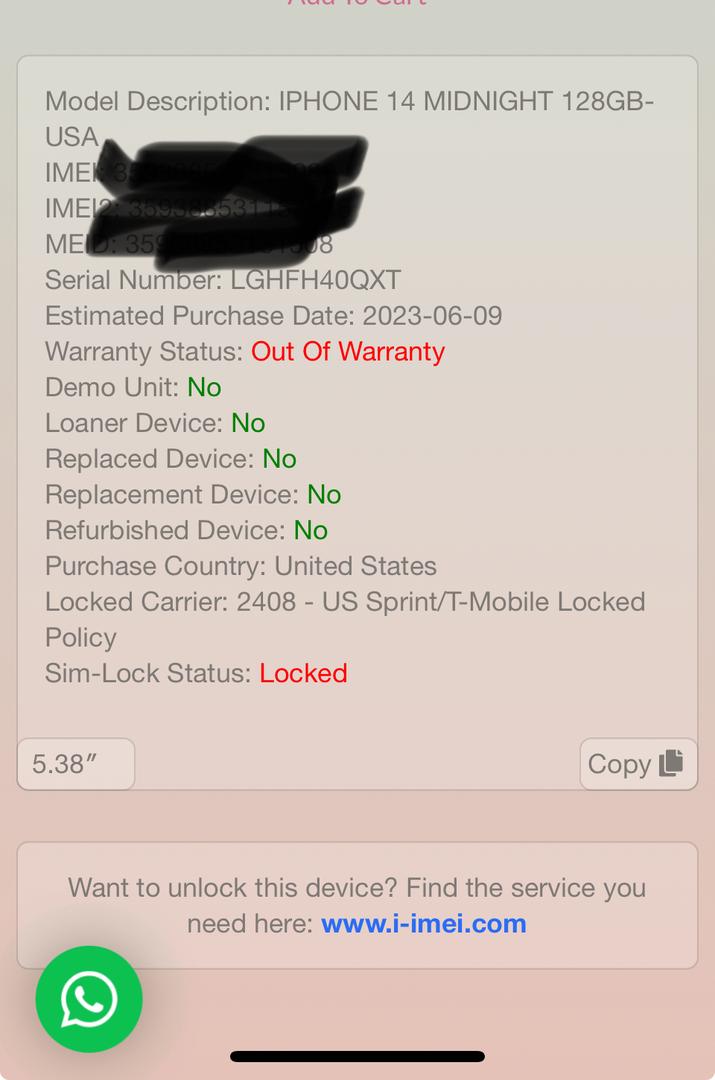This screenshot has height=1080, width=715.
Task: Select the Purchase Country United States line
Action: (x=241, y=565)
